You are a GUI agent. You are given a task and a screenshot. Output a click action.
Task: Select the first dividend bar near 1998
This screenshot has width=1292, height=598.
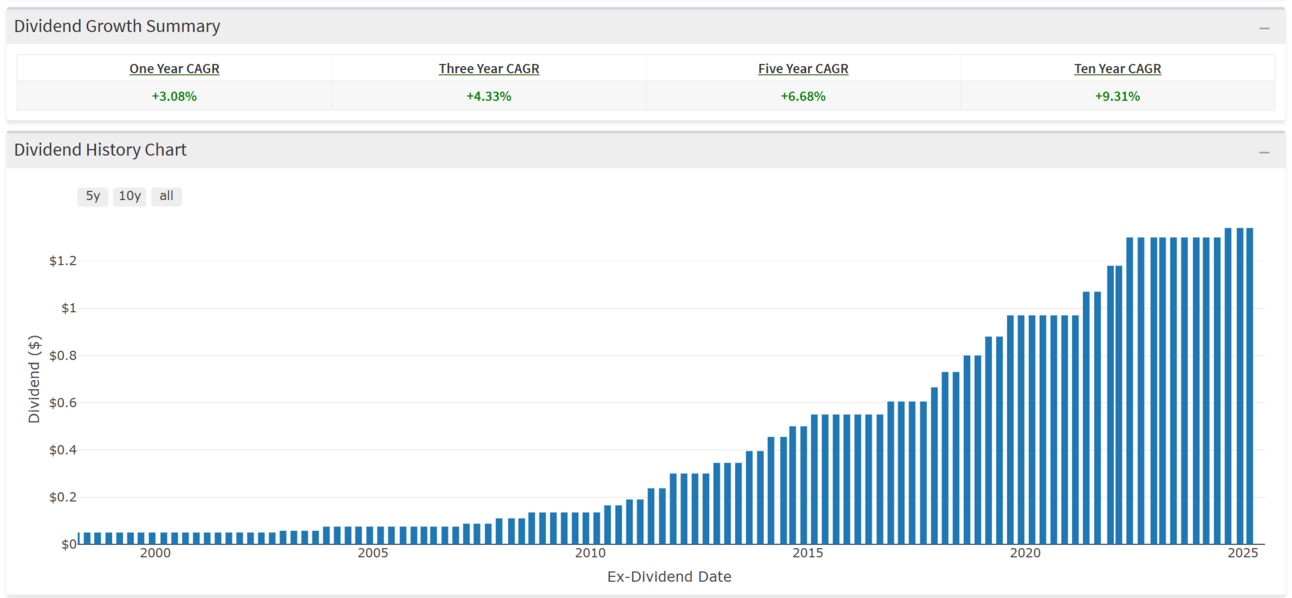click(x=87, y=538)
